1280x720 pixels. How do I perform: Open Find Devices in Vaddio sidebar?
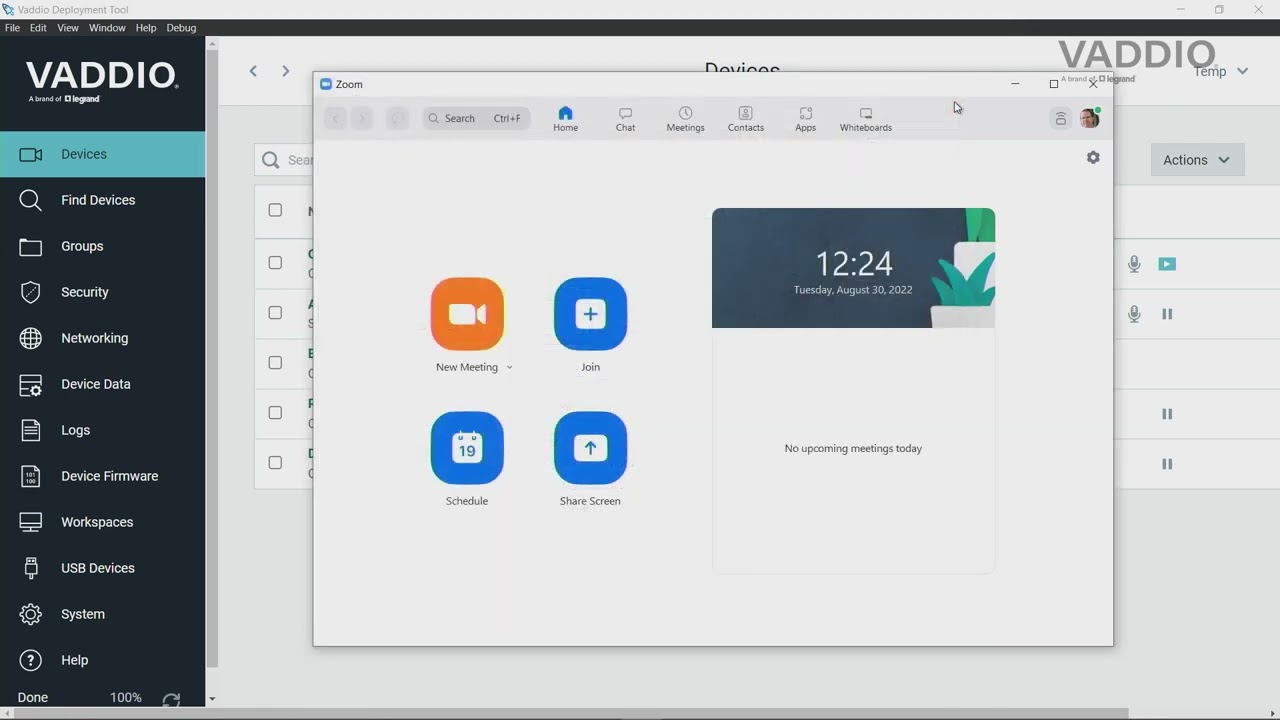tap(103, 200)
